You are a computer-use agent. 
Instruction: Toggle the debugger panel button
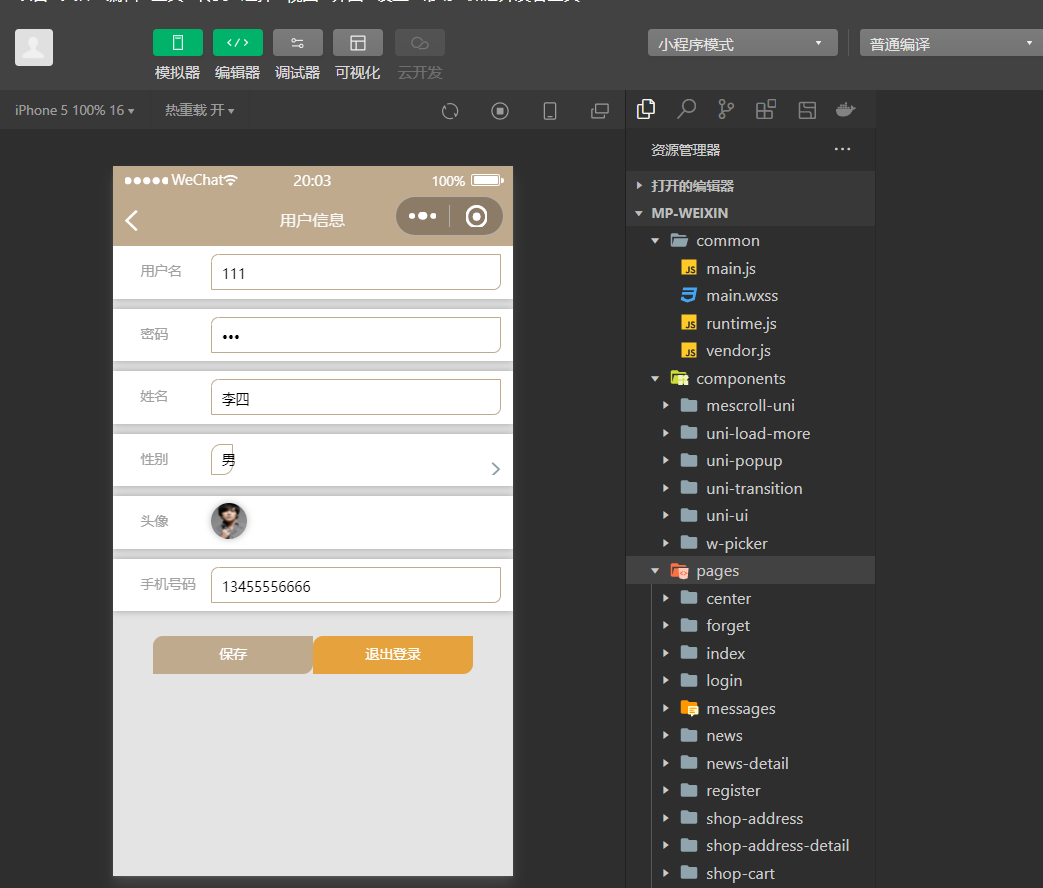297,43
